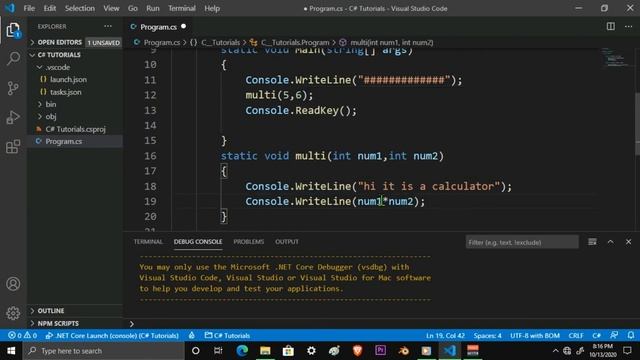
Task: Open the Extensions view
Action: (13, 147)
